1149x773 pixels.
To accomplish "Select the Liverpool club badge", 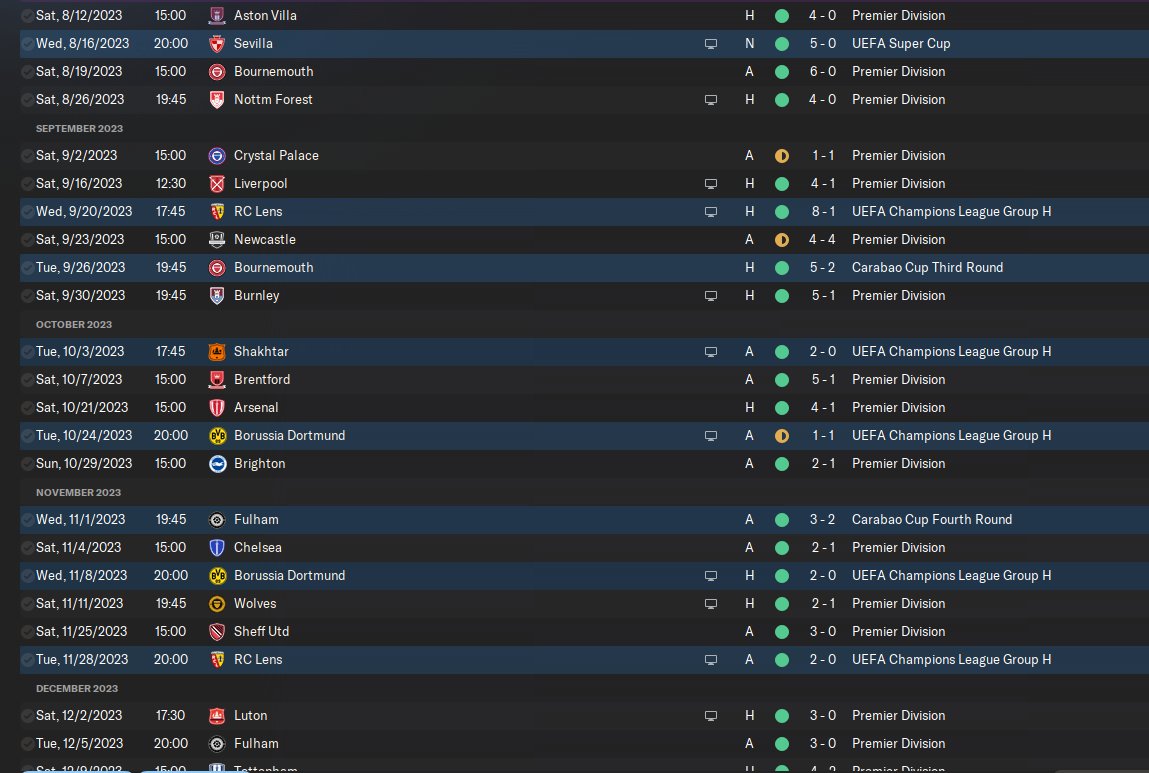I will (217, 184).
